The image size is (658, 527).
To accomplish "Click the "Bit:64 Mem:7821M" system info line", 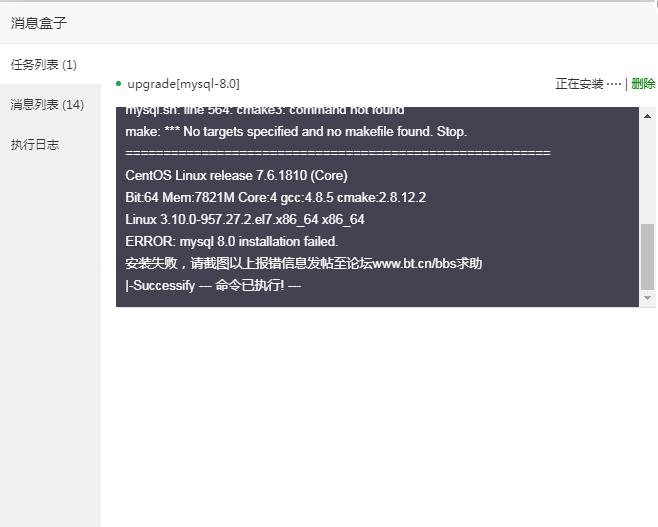I will [275, 197].
